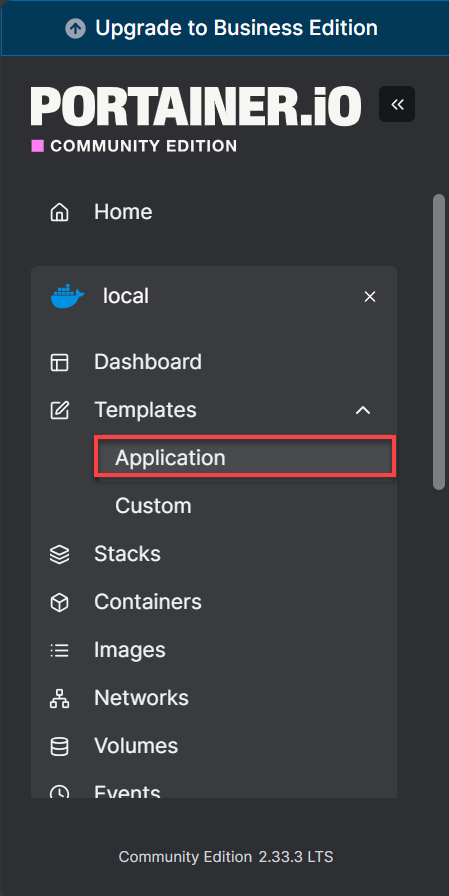This screenshot has width=449, height=896.
Task: Click the Dashboard layout icon
Action: click(59, 363)
